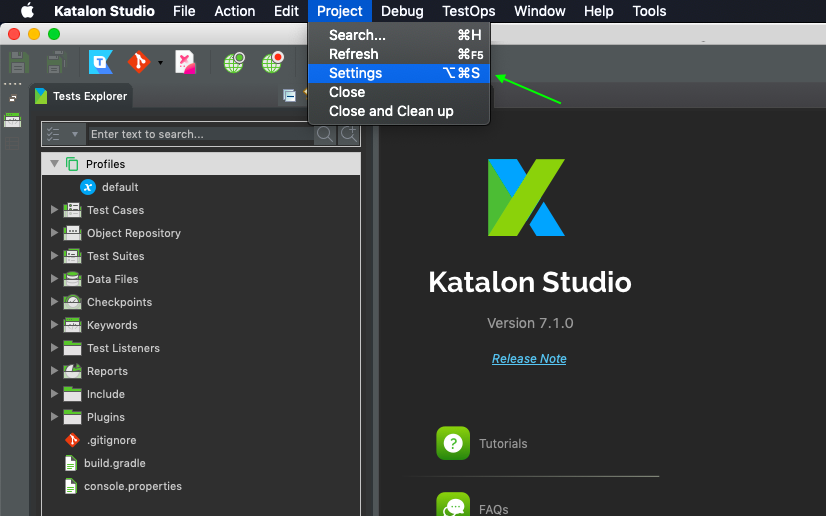Expand the Reports folder
This screenshot has height=516, width=826.
tap(54, 371)
